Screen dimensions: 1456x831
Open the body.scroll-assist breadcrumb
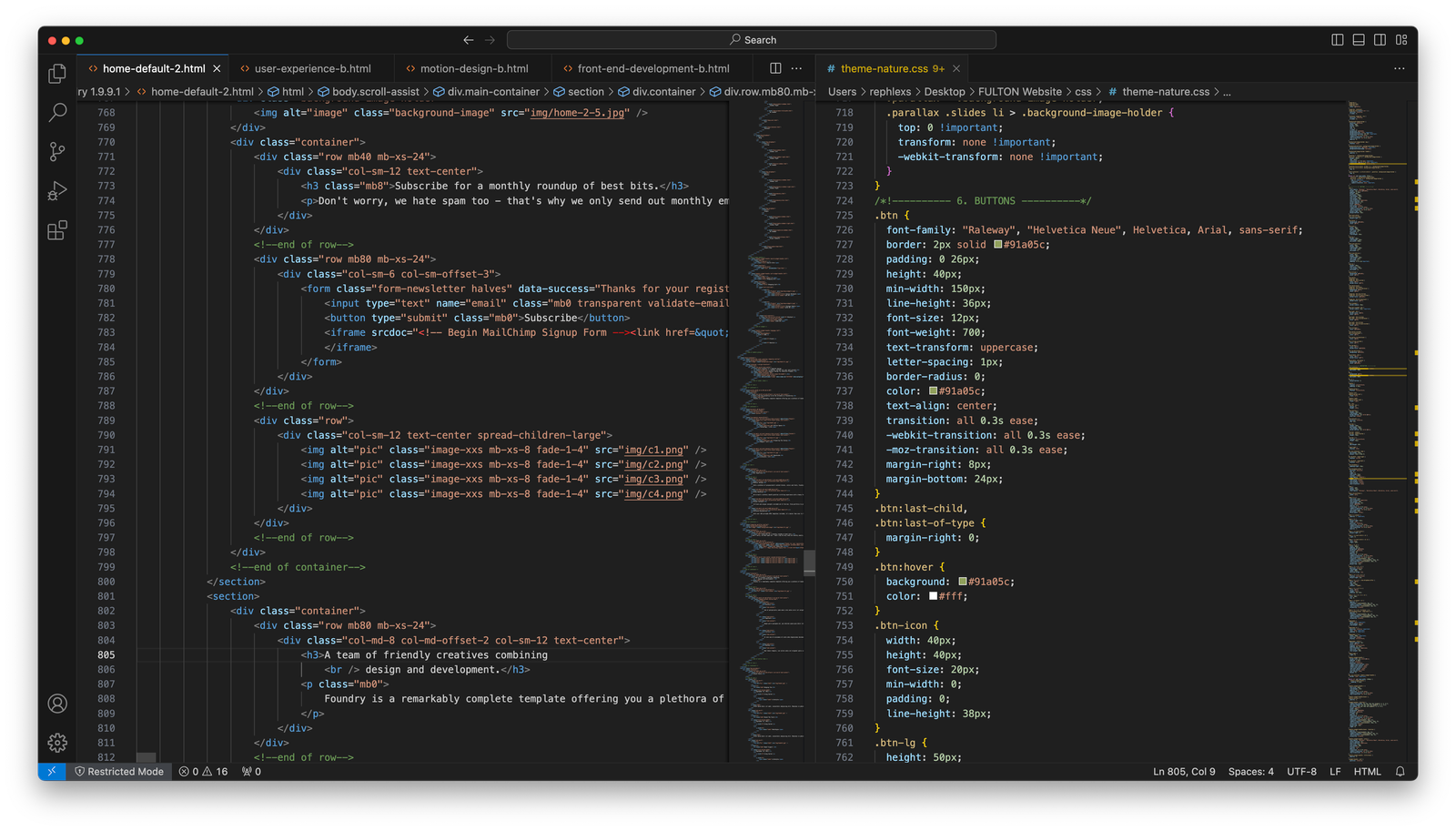(369, 91)
